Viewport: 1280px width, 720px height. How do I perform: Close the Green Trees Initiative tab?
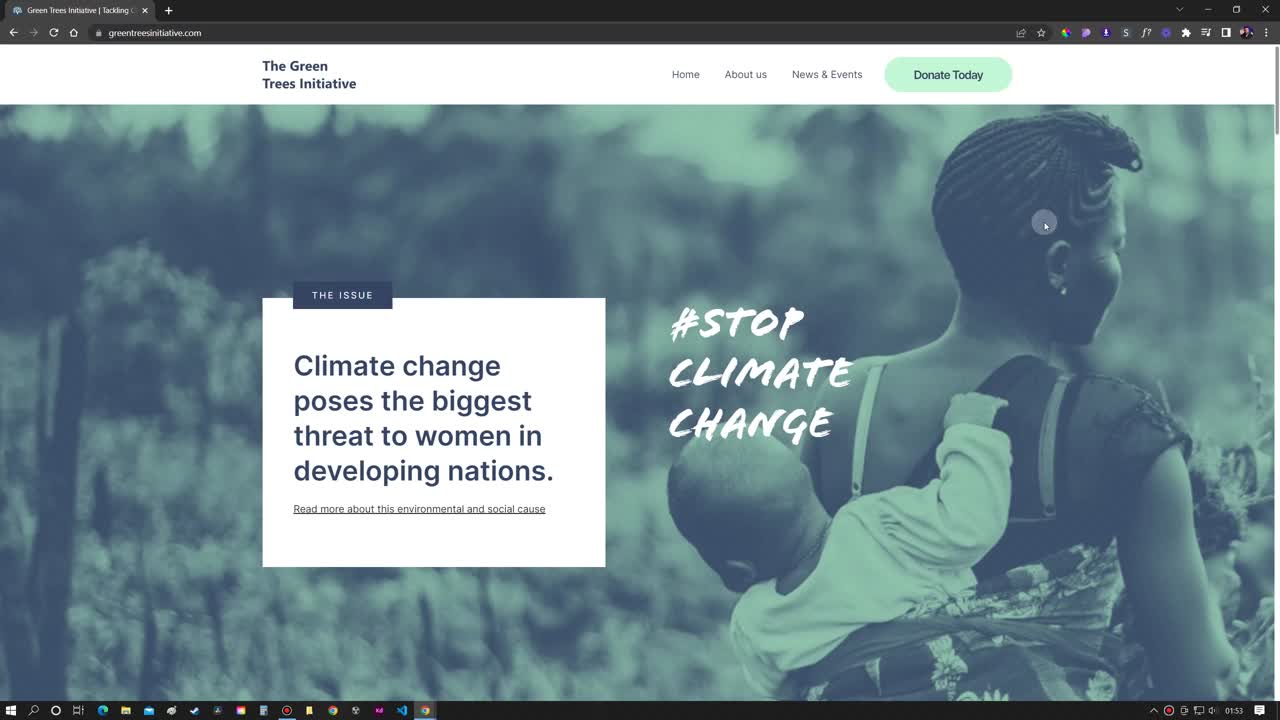click(145, 10)
